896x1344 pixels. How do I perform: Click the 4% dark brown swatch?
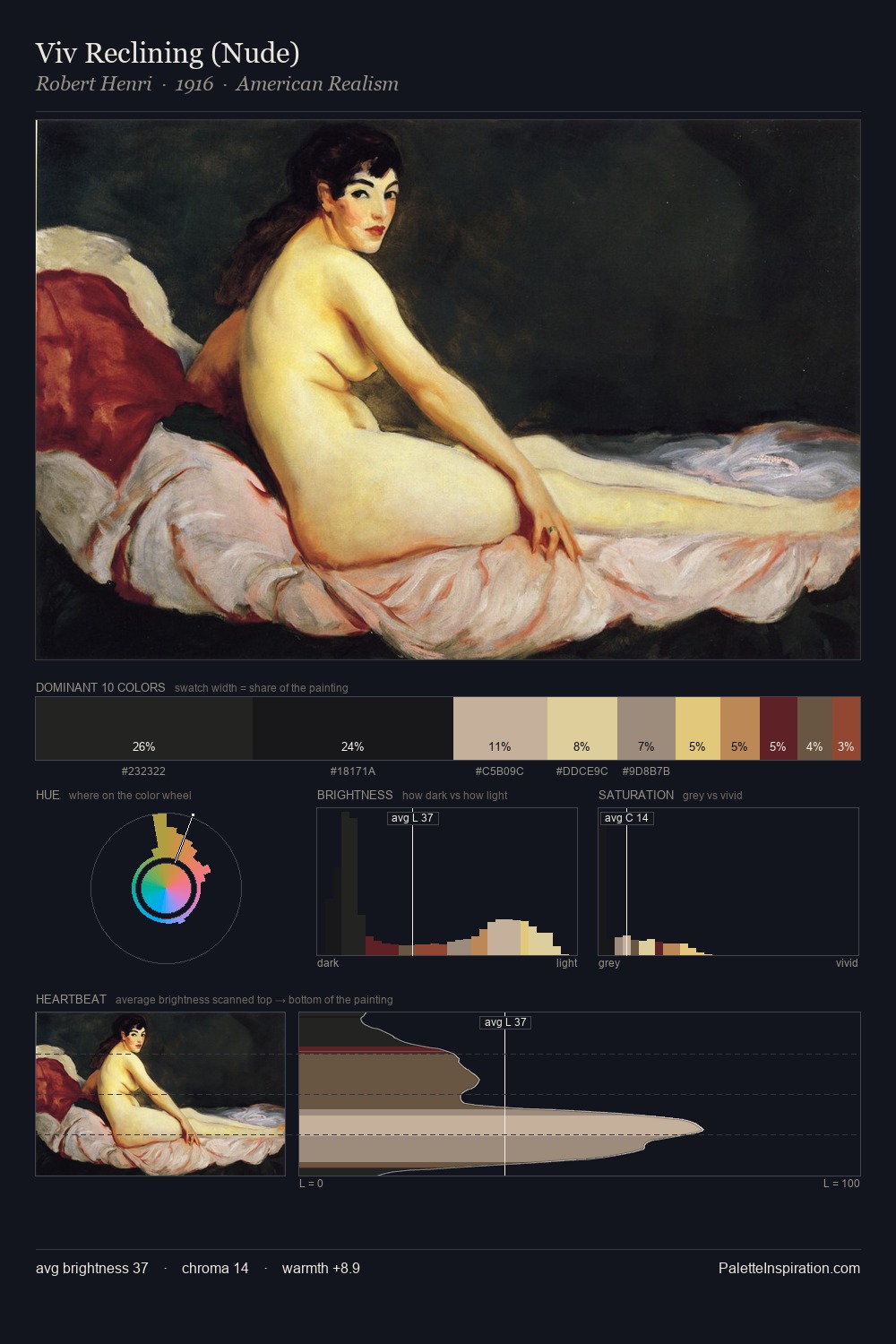[x=814, y=728]
